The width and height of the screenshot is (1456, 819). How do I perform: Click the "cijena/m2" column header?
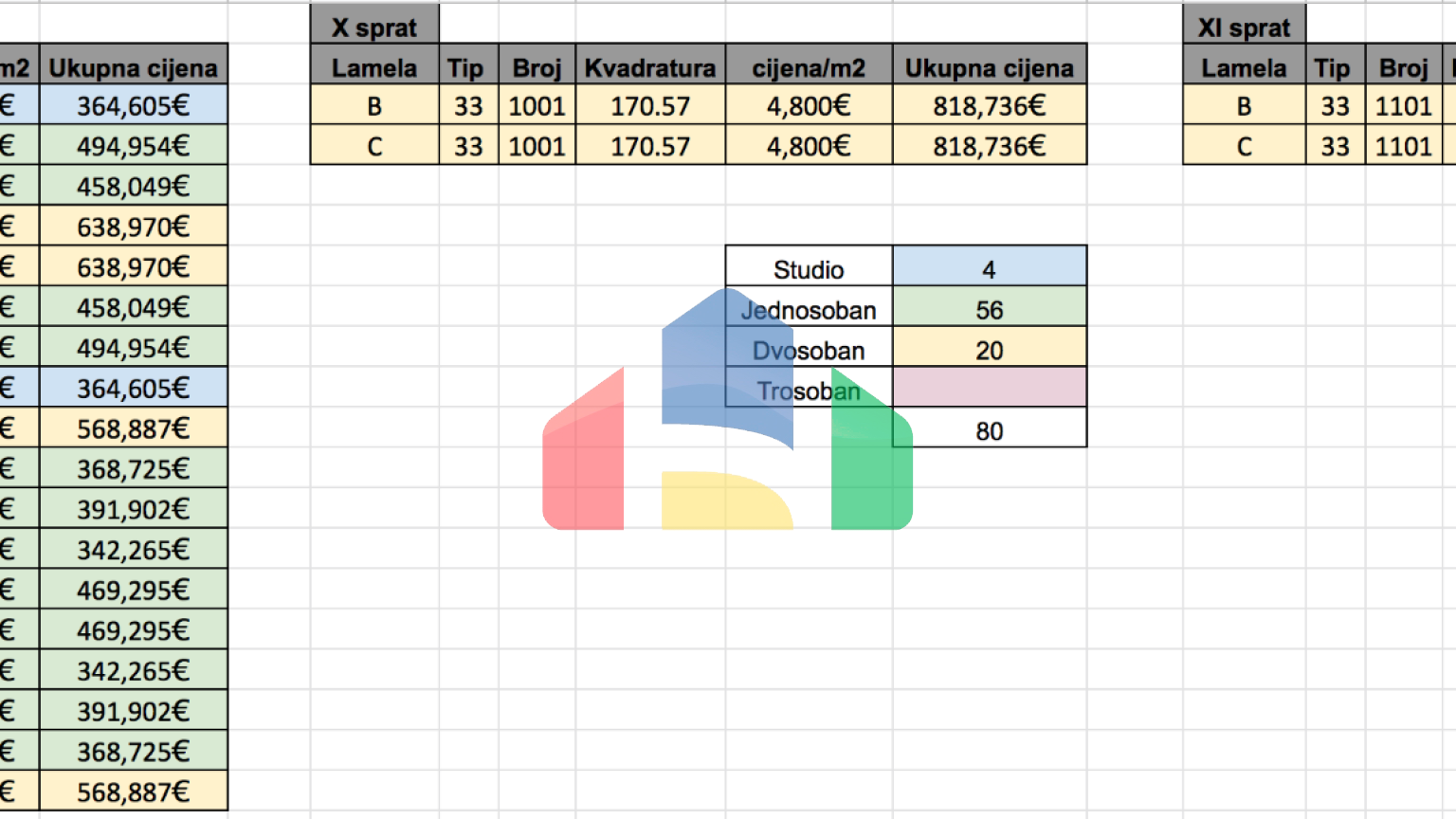click(809, 68)
